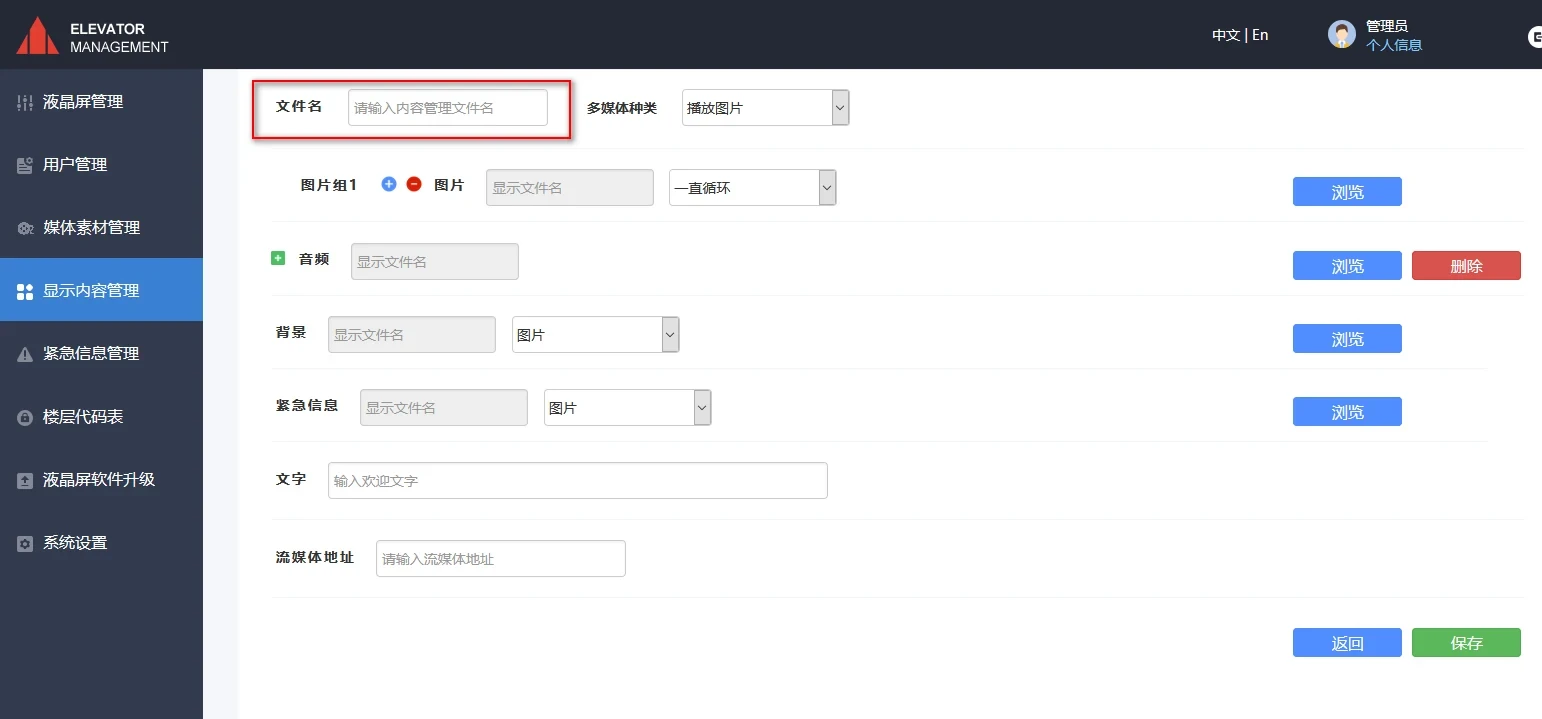
Task: Open 用户管理 menu
Action: point(101,165)
